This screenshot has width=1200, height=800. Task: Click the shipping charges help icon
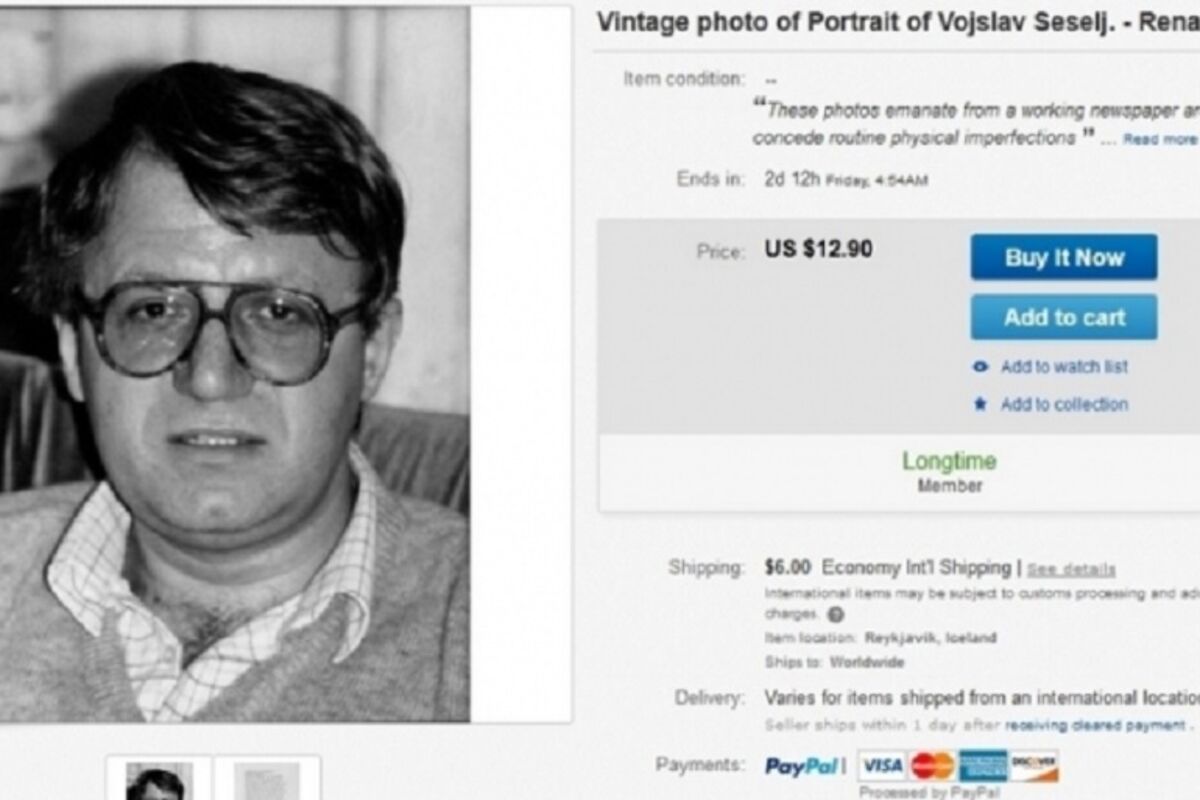[835, 614]
